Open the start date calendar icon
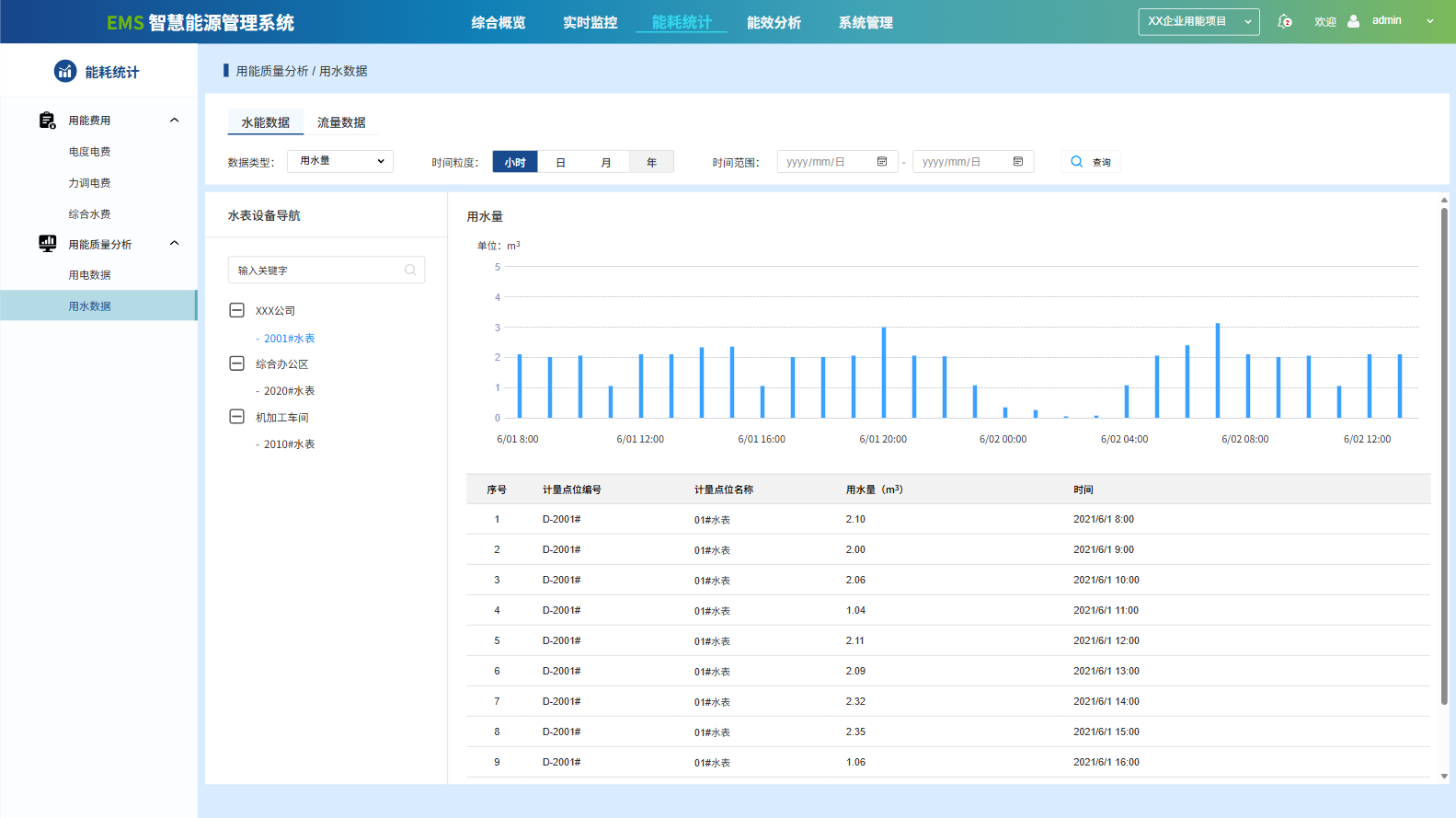The height and width of the screenshot is (818, 1456). 882,162
